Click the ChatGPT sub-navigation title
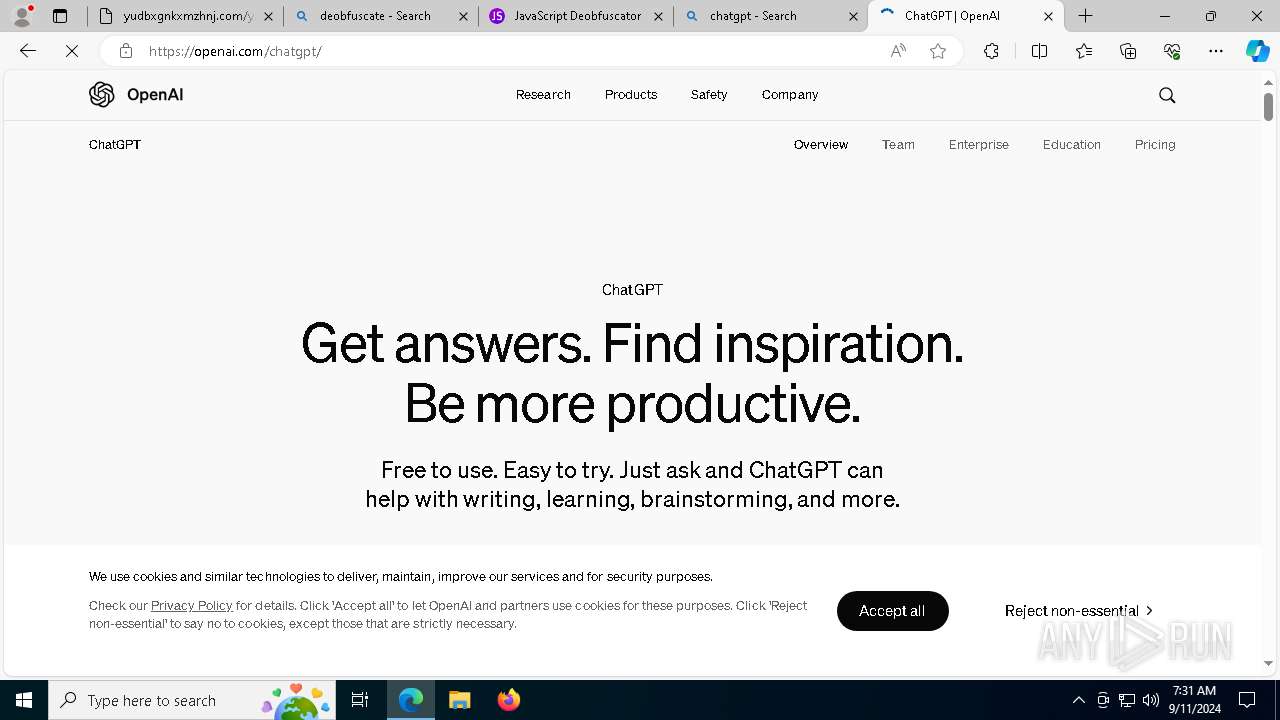This screenshot has height=720, width=1280. (115, 145)
